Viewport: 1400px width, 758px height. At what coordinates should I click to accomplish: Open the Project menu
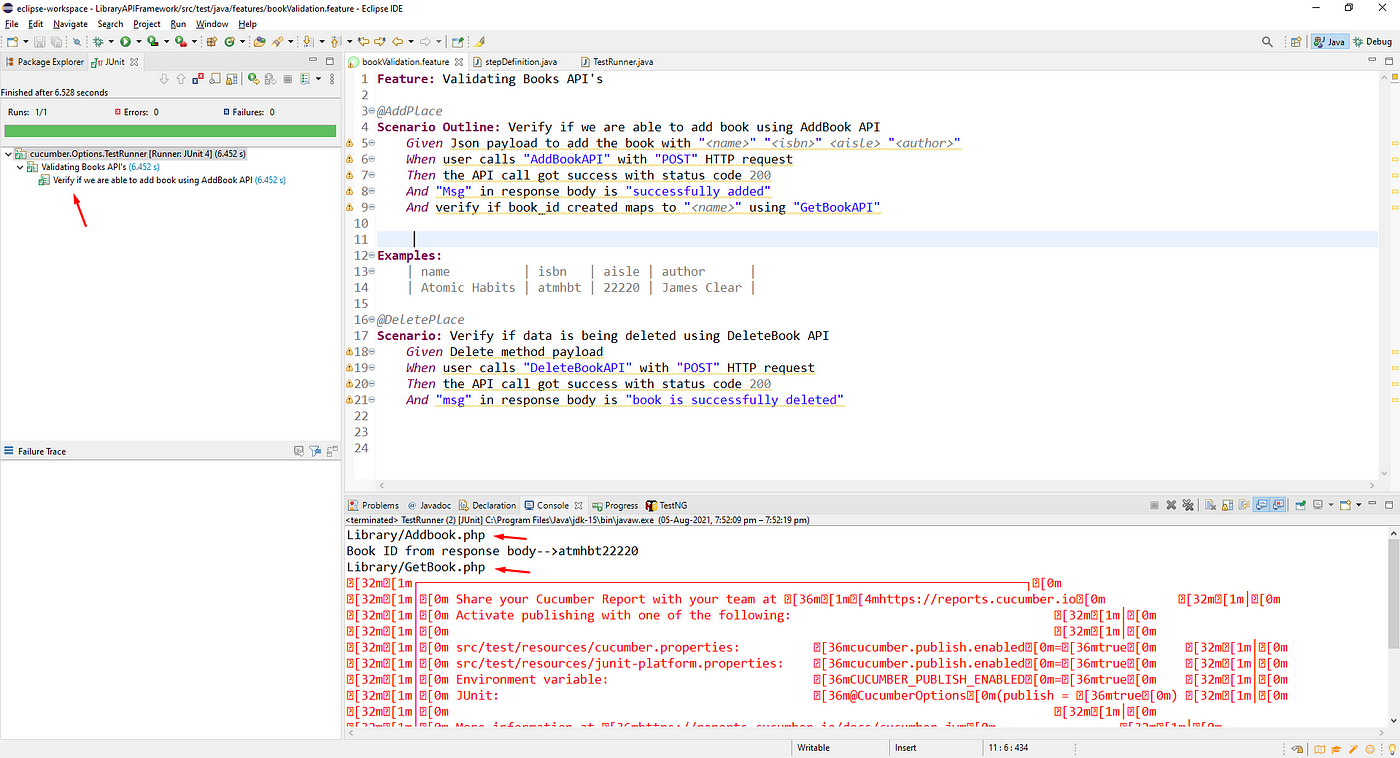pos(147,24)
